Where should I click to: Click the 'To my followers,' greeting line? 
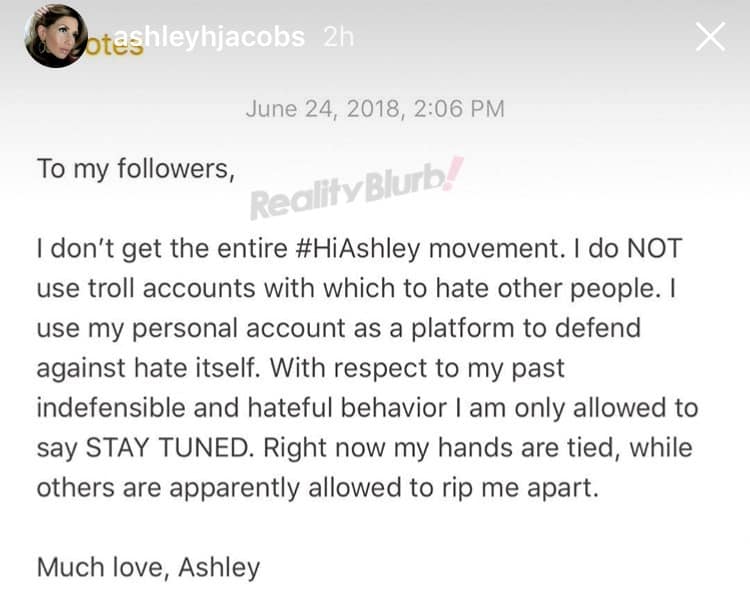coord(136,169)
